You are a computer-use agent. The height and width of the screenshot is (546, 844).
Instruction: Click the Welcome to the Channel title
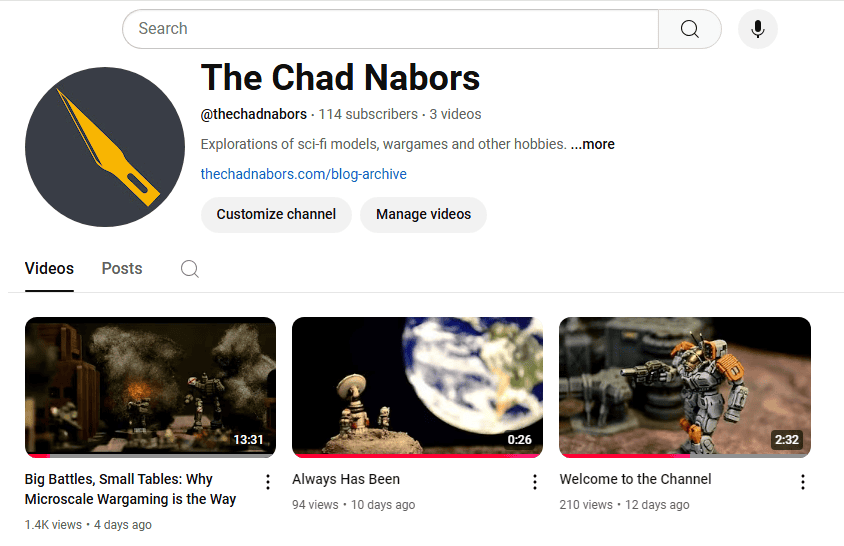tap(635, 479)
